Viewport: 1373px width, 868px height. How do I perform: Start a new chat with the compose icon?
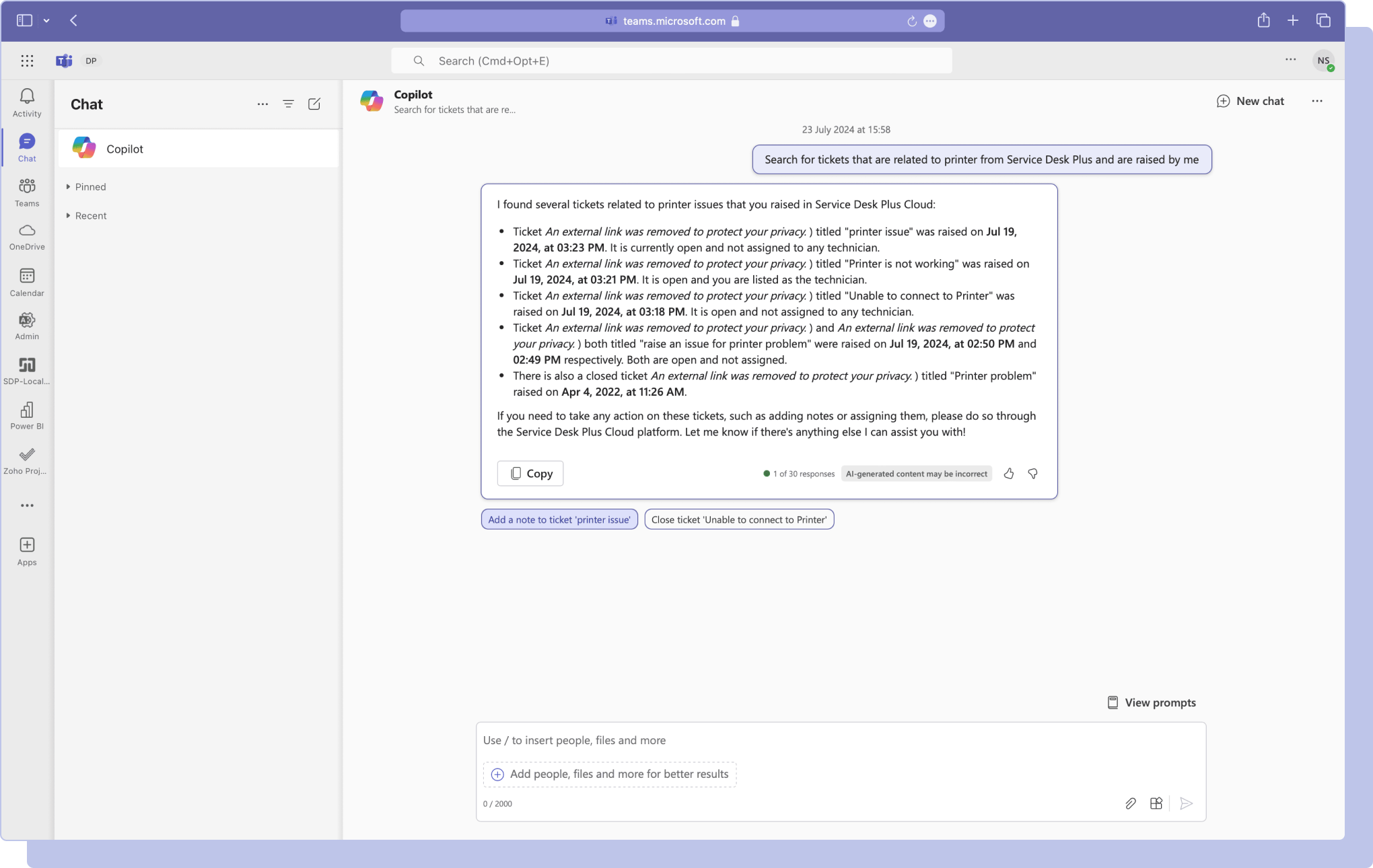(314, 104)
